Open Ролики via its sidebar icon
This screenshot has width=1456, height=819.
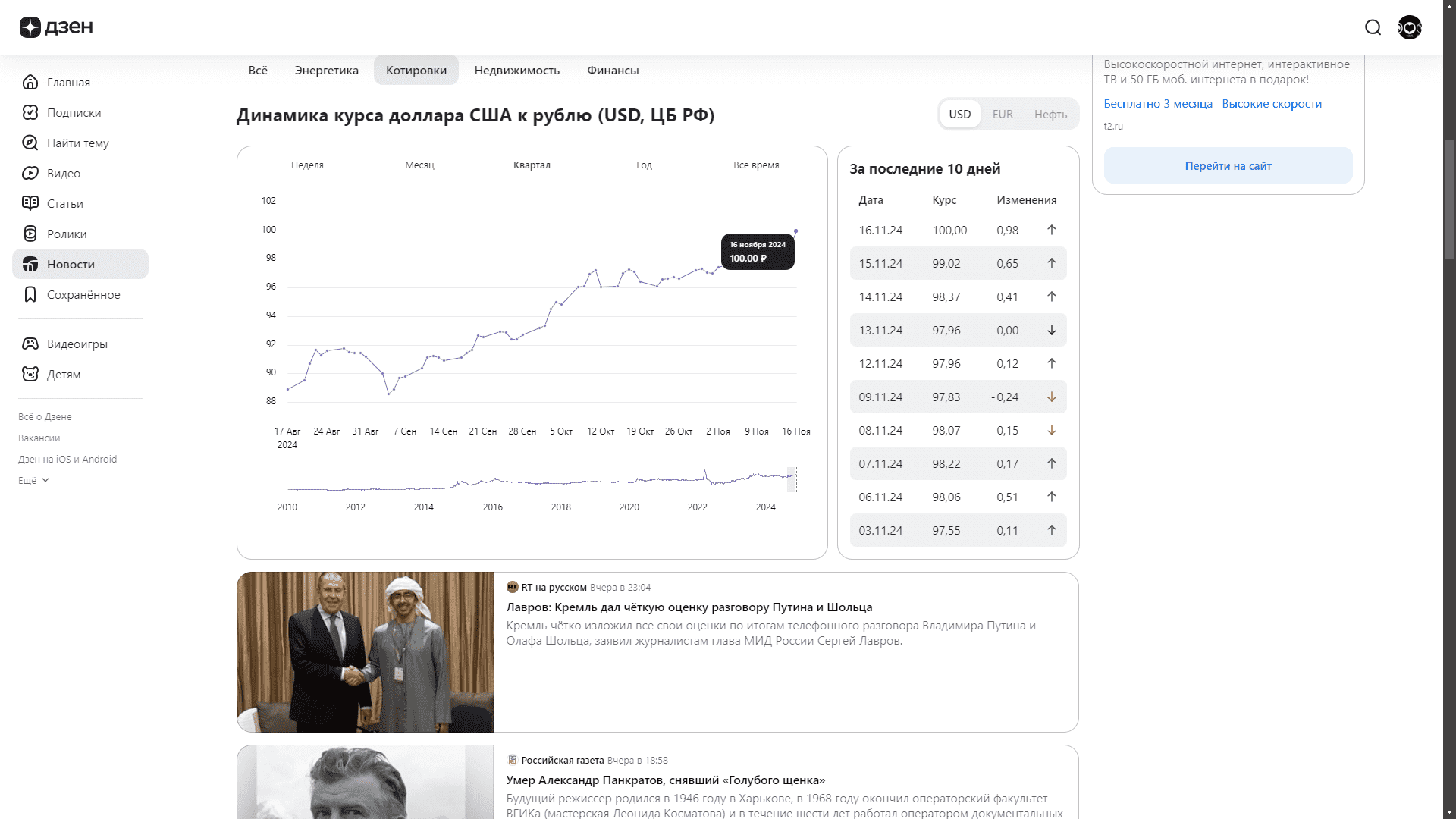pos(30,234)
